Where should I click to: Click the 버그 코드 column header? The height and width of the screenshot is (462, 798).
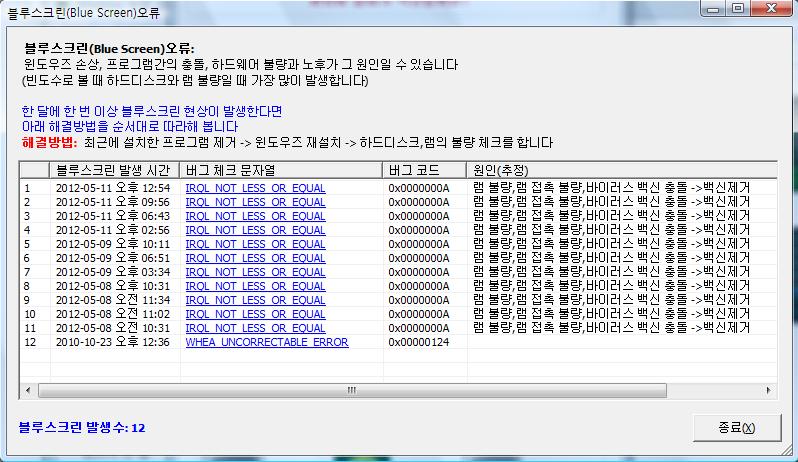coord(424,170)
